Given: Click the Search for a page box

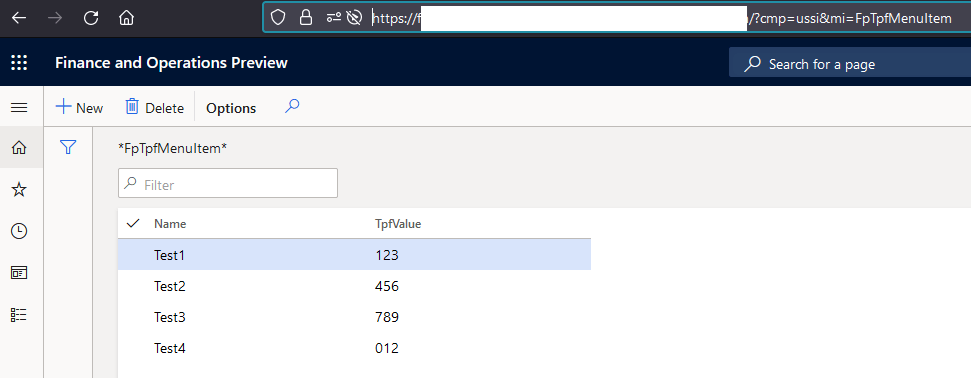Looking at the screenshot, I should click(850, 64).
